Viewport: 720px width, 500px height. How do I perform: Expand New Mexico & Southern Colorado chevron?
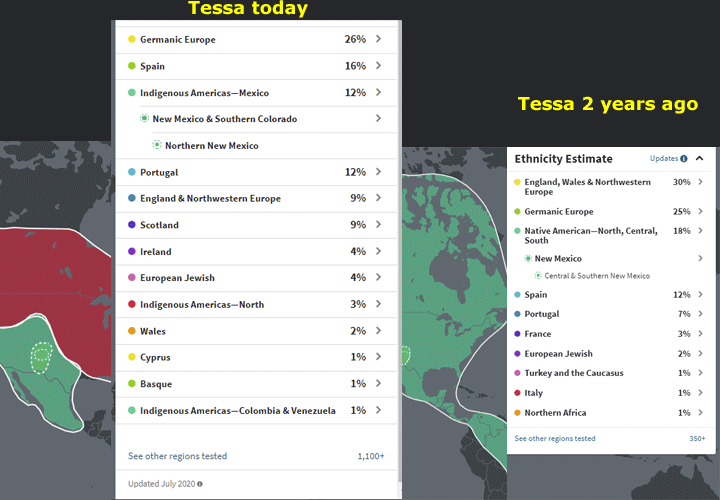coord(378,118)
